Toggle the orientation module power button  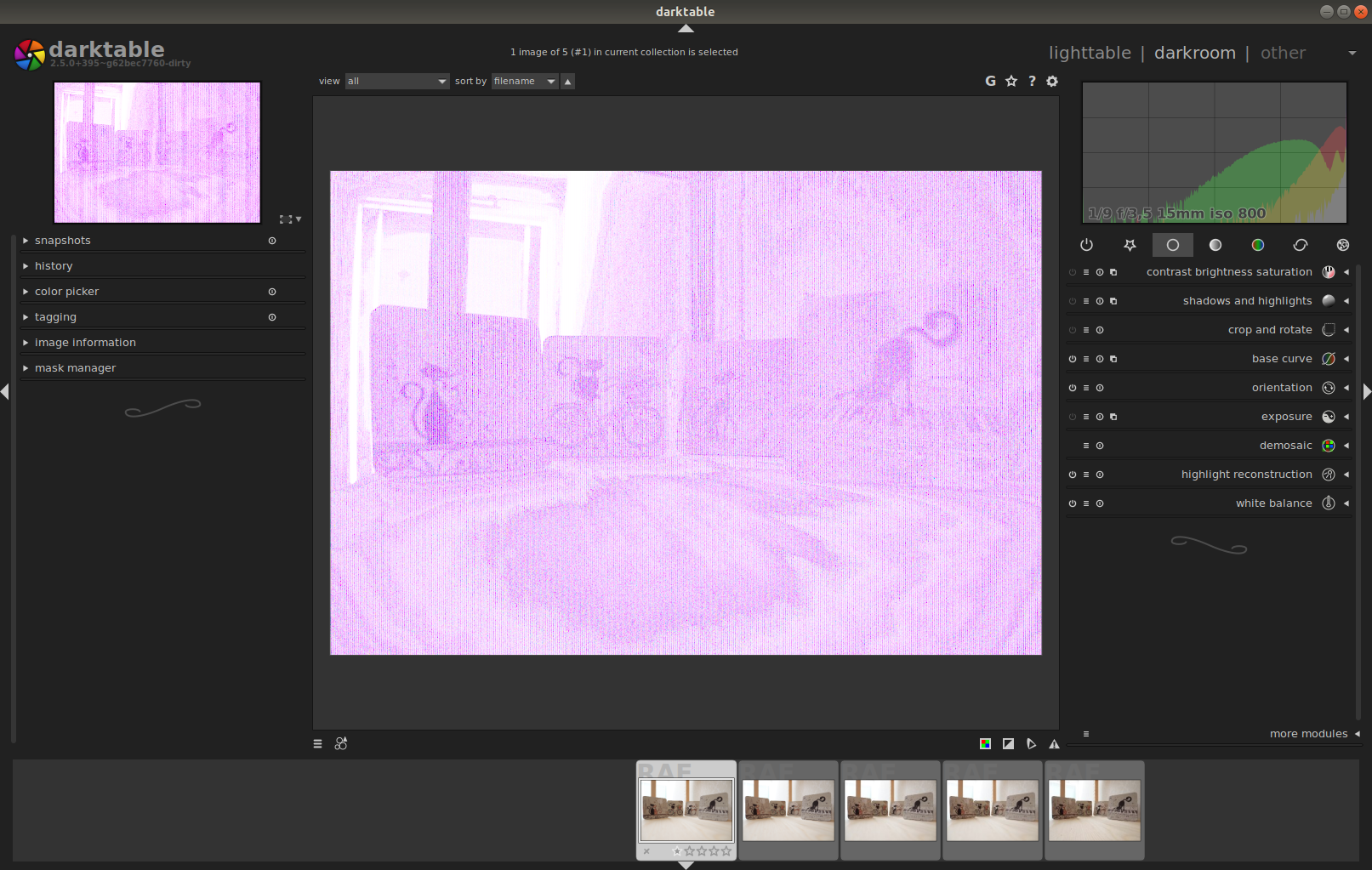click(1073, 388)
